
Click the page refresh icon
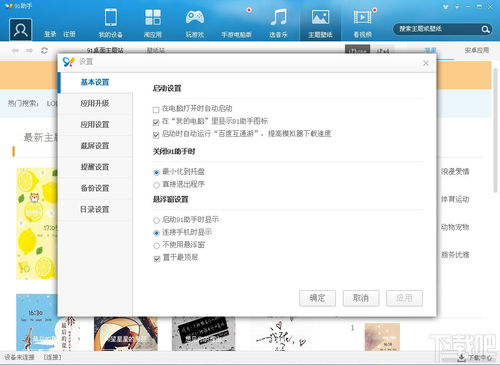coord(44,50)
